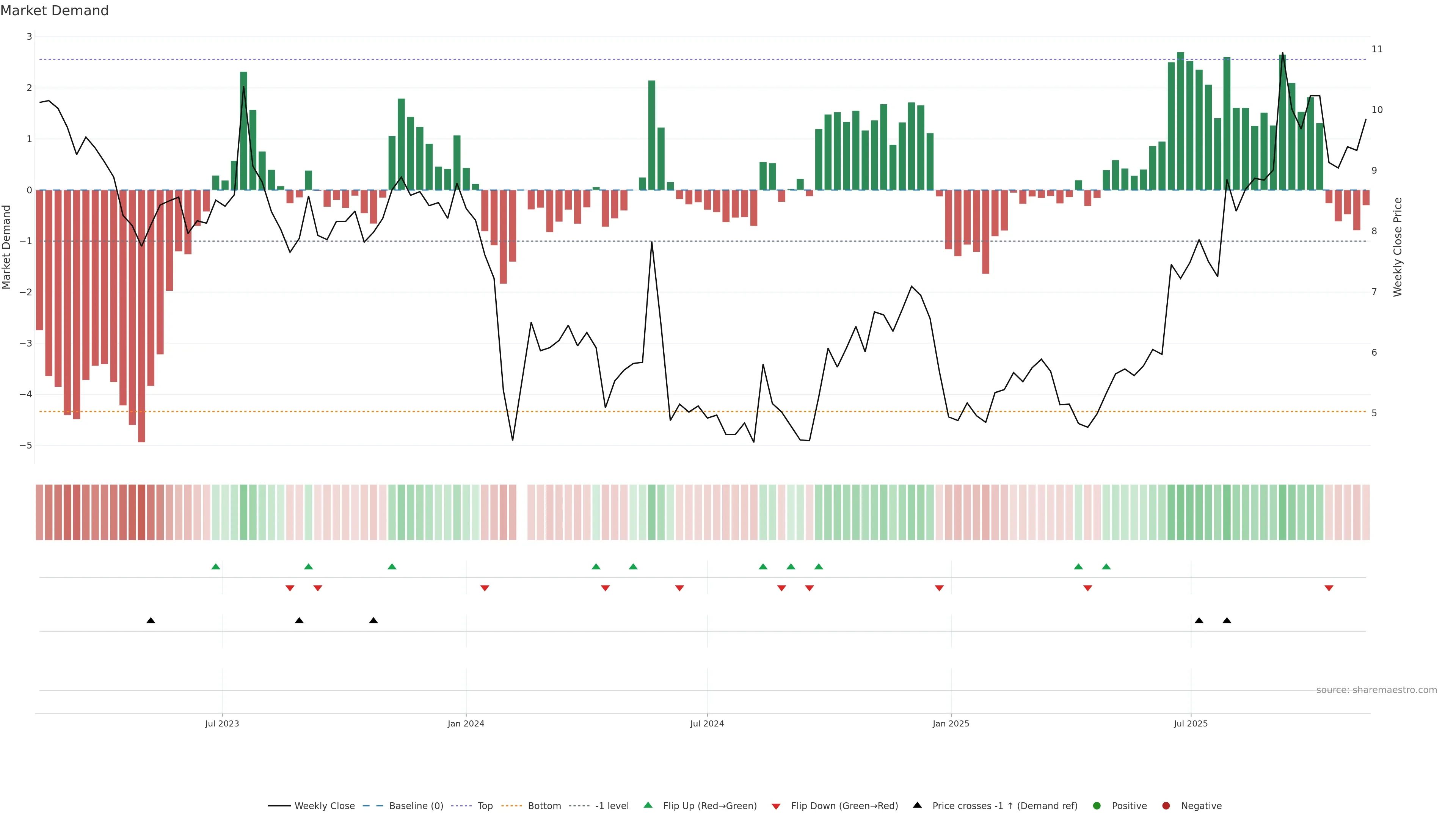
Task: Click the Market Demand chart title
Action: [x=54, y=11]
